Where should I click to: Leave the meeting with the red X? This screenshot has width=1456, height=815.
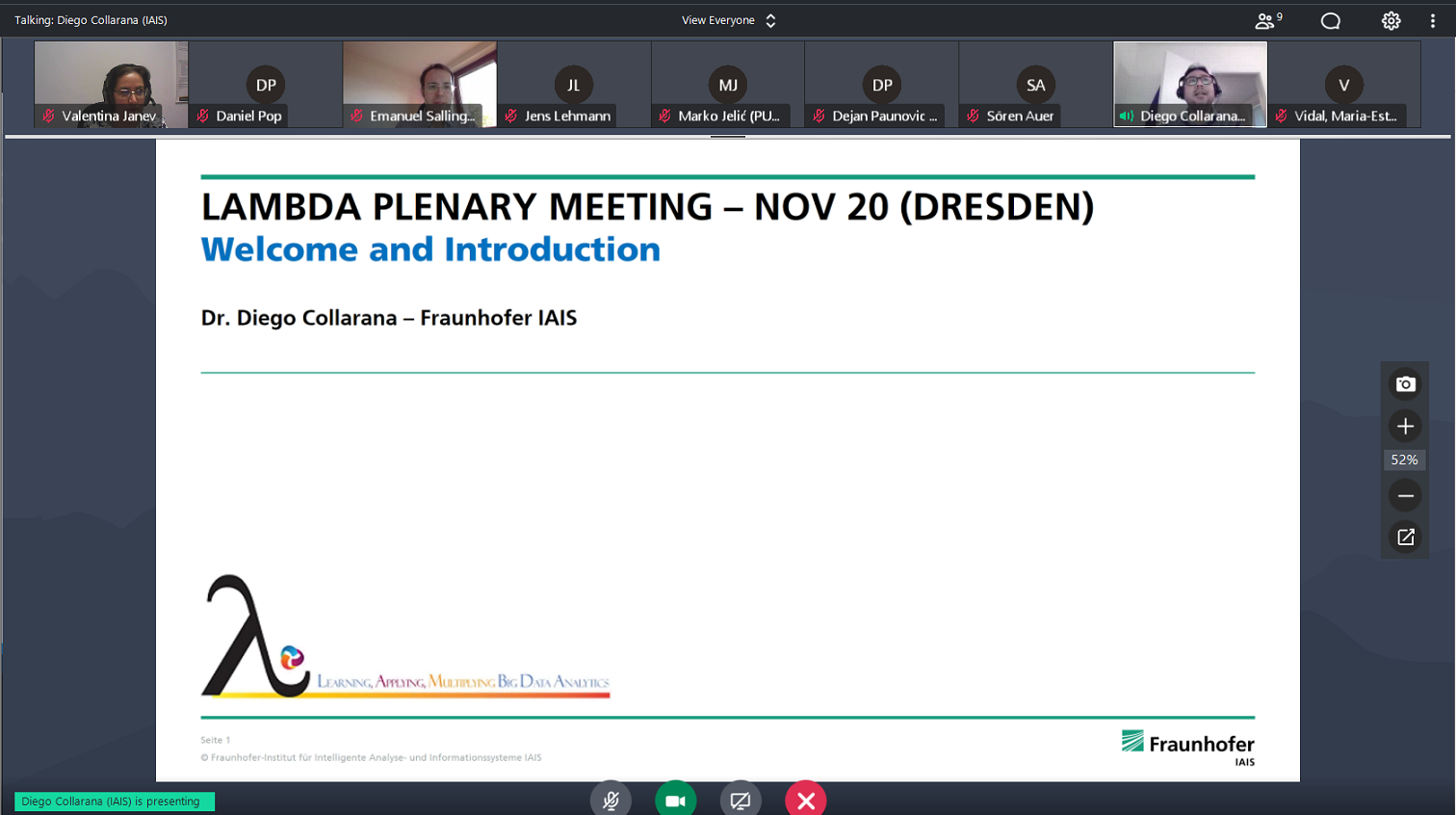[x=806, y=800]
